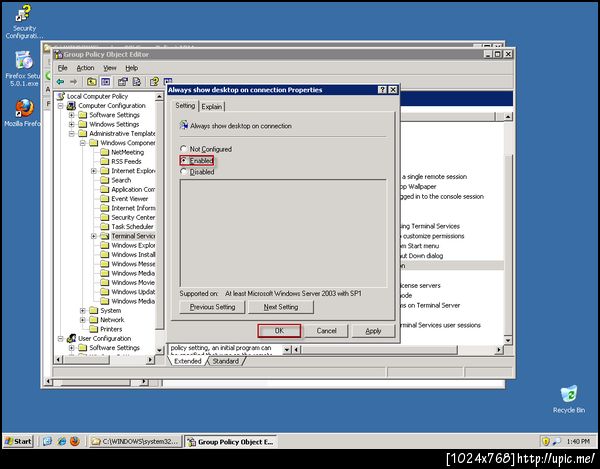The width and height of the screenshot is (600, 469).
Task: Select the RSS Feeds folder
Action: tap(126, 161)
